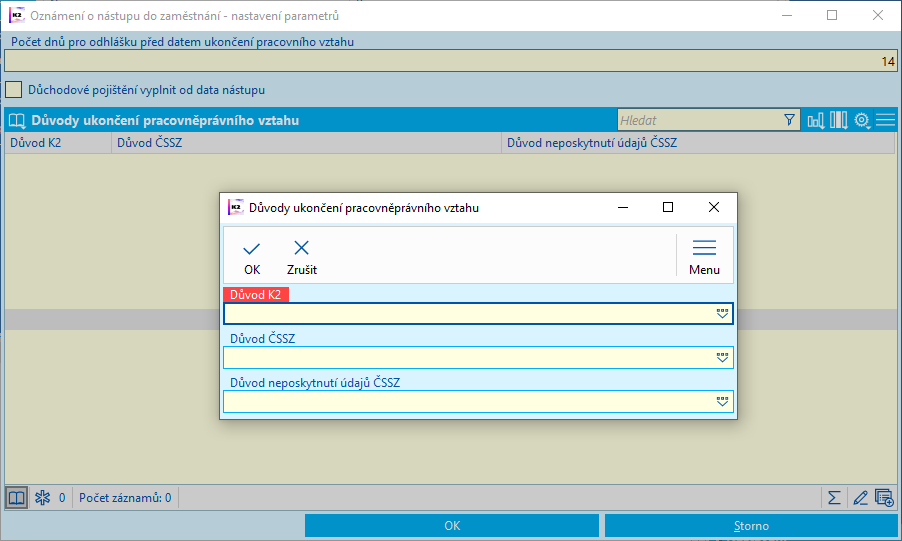
Task: Click the sum sigma icon
Action: point(834,498)
